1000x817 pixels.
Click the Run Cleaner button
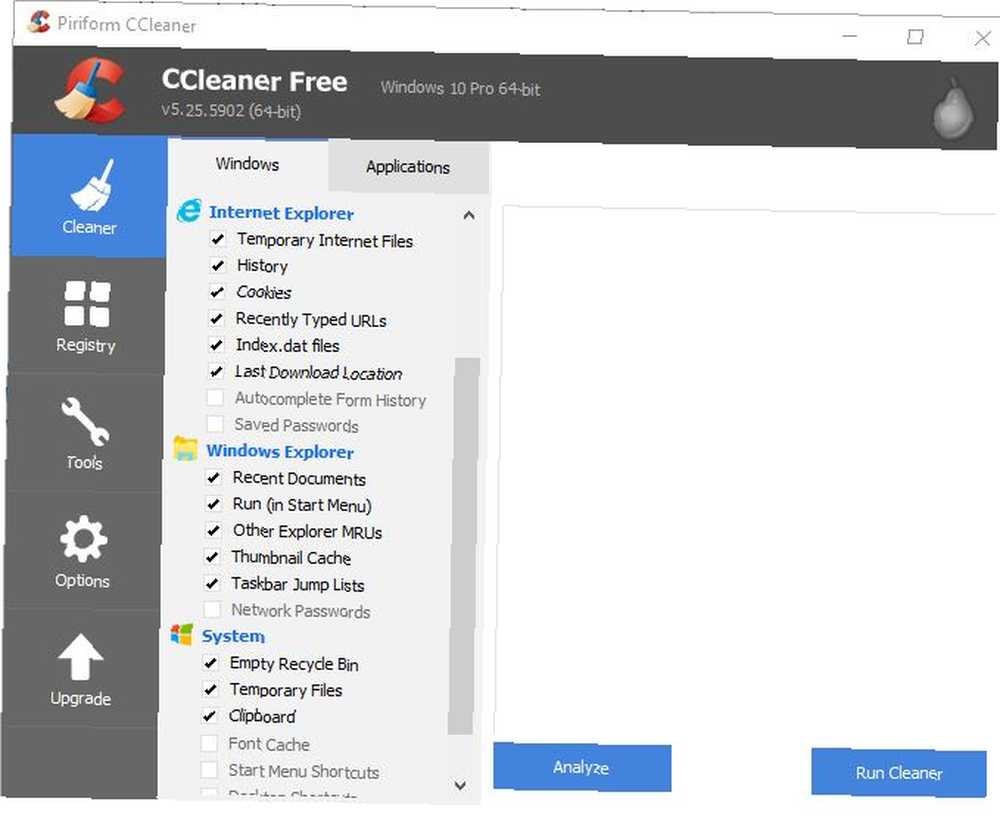point(899,772)
